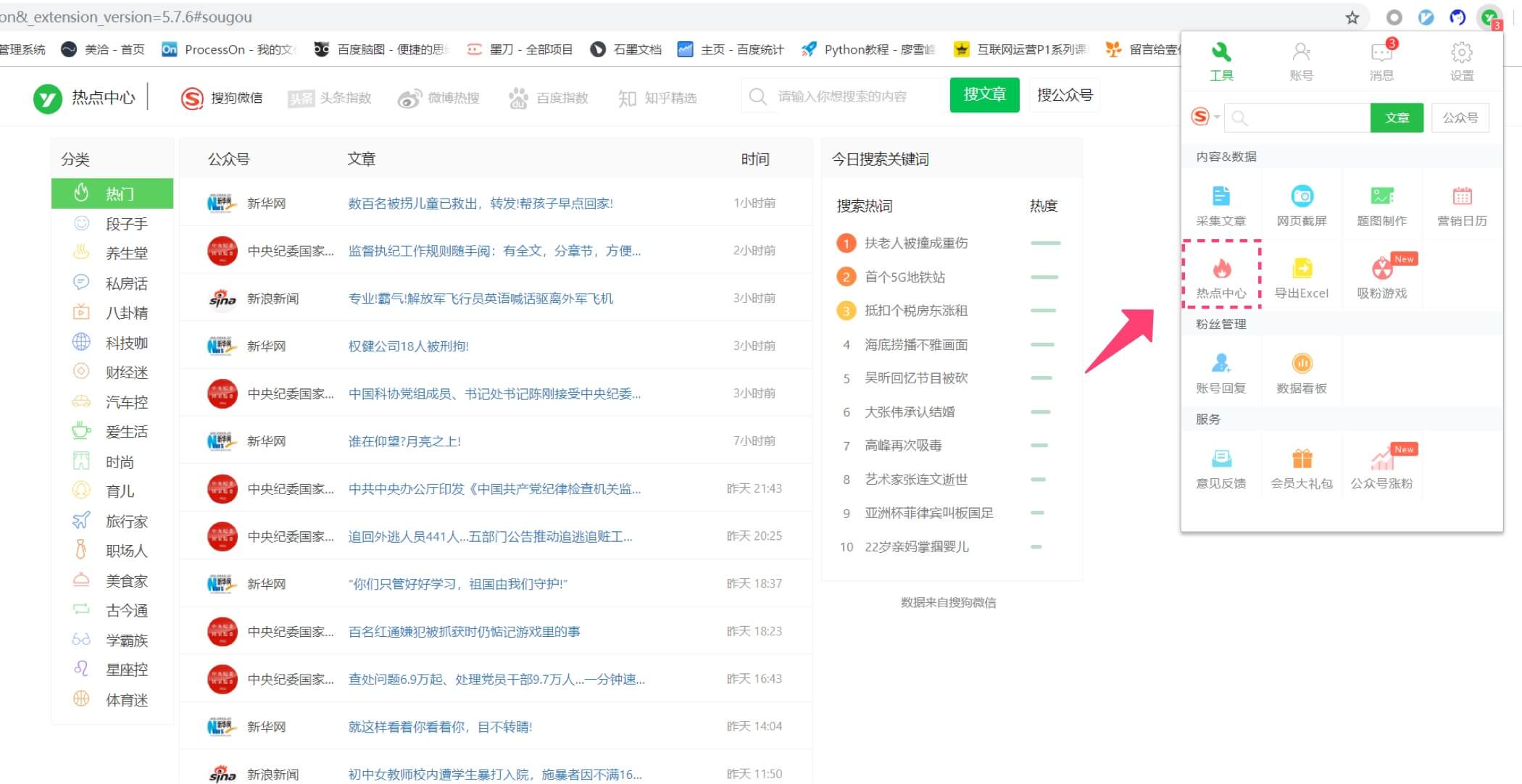Viewport: 1522px width, 784px height.
Task: Select the 学霸族 category
Action: (112, 641)
